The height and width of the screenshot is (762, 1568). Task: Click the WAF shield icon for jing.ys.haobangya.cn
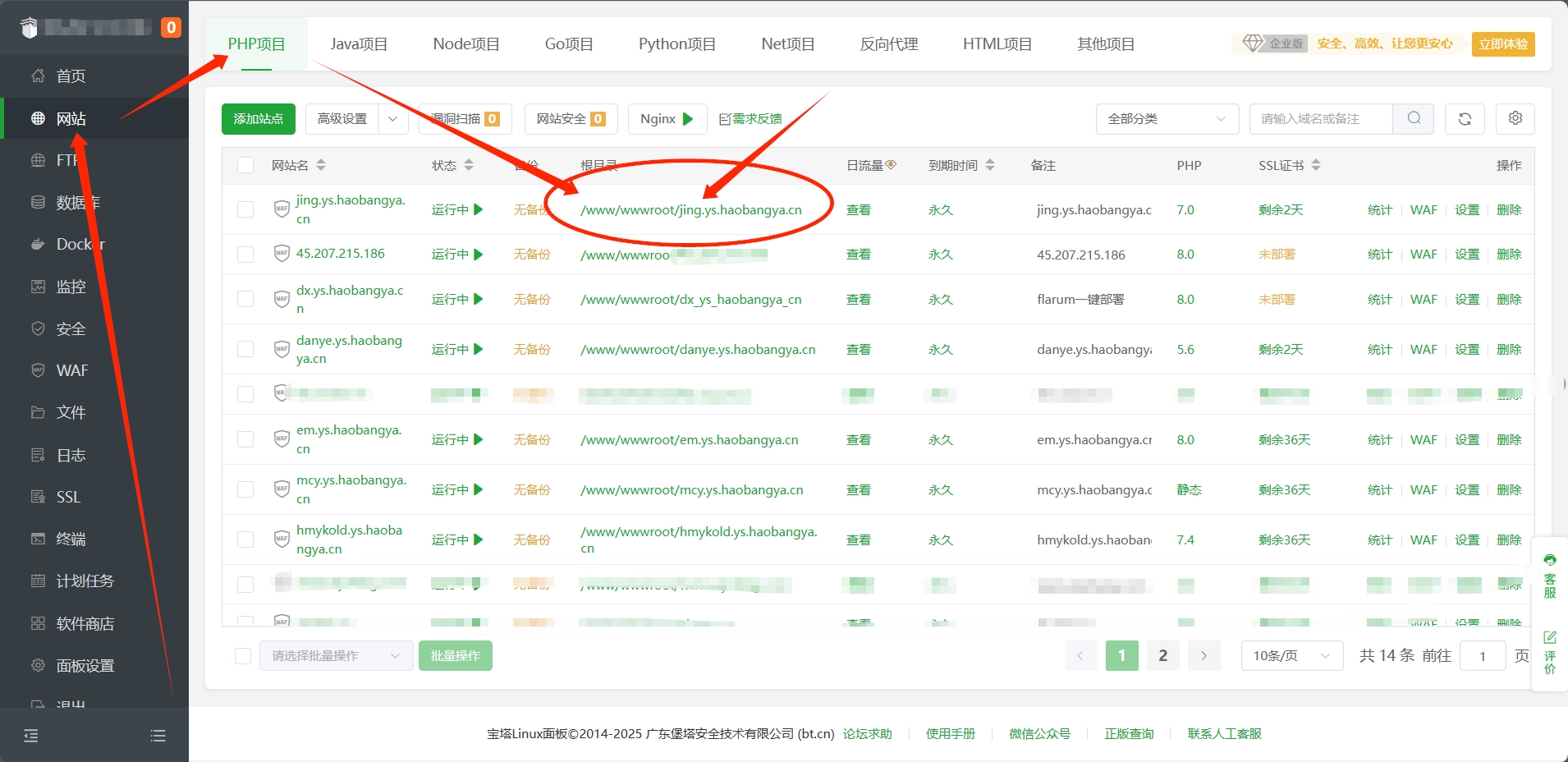point(282,209)
